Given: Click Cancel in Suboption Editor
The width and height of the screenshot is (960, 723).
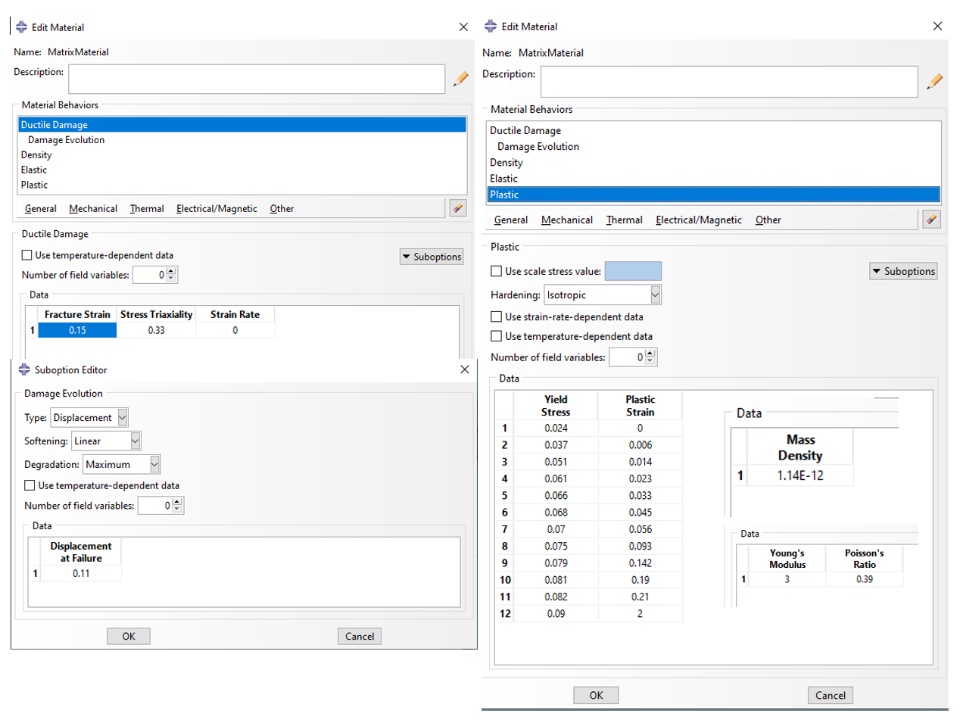Looking at the screenshot, I should coord(359,636).
